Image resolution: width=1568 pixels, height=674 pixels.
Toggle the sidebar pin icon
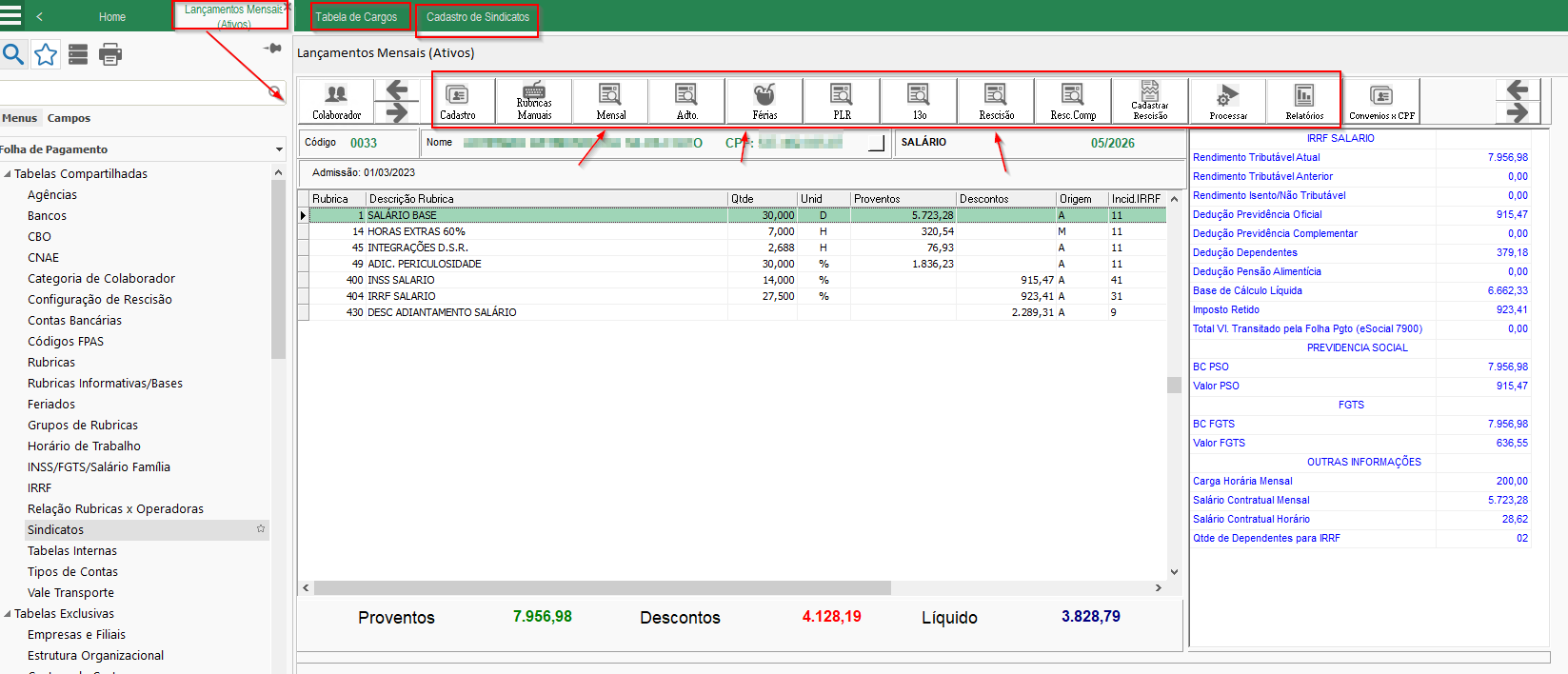pyautogui.click(x=273, y=48)
